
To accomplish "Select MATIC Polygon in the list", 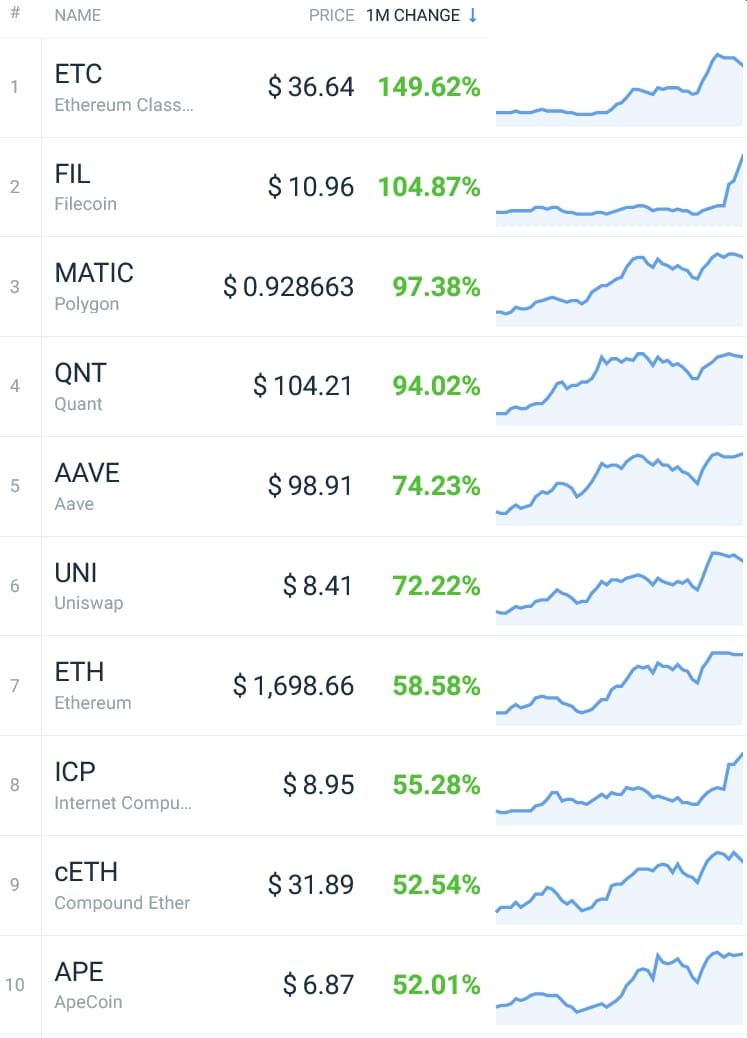I will [x=374, y=287].
